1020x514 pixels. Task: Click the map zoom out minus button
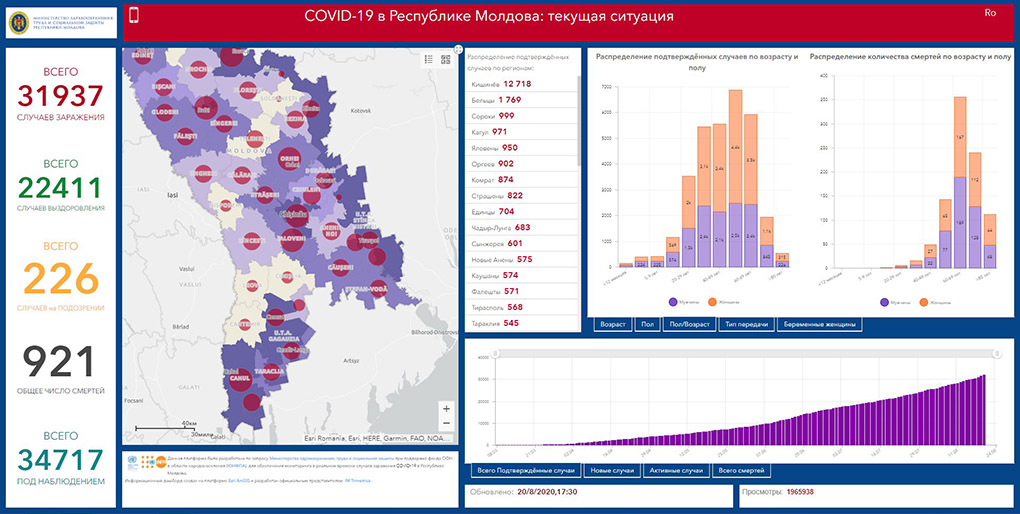pyautogui.click(x=446, y=425)
